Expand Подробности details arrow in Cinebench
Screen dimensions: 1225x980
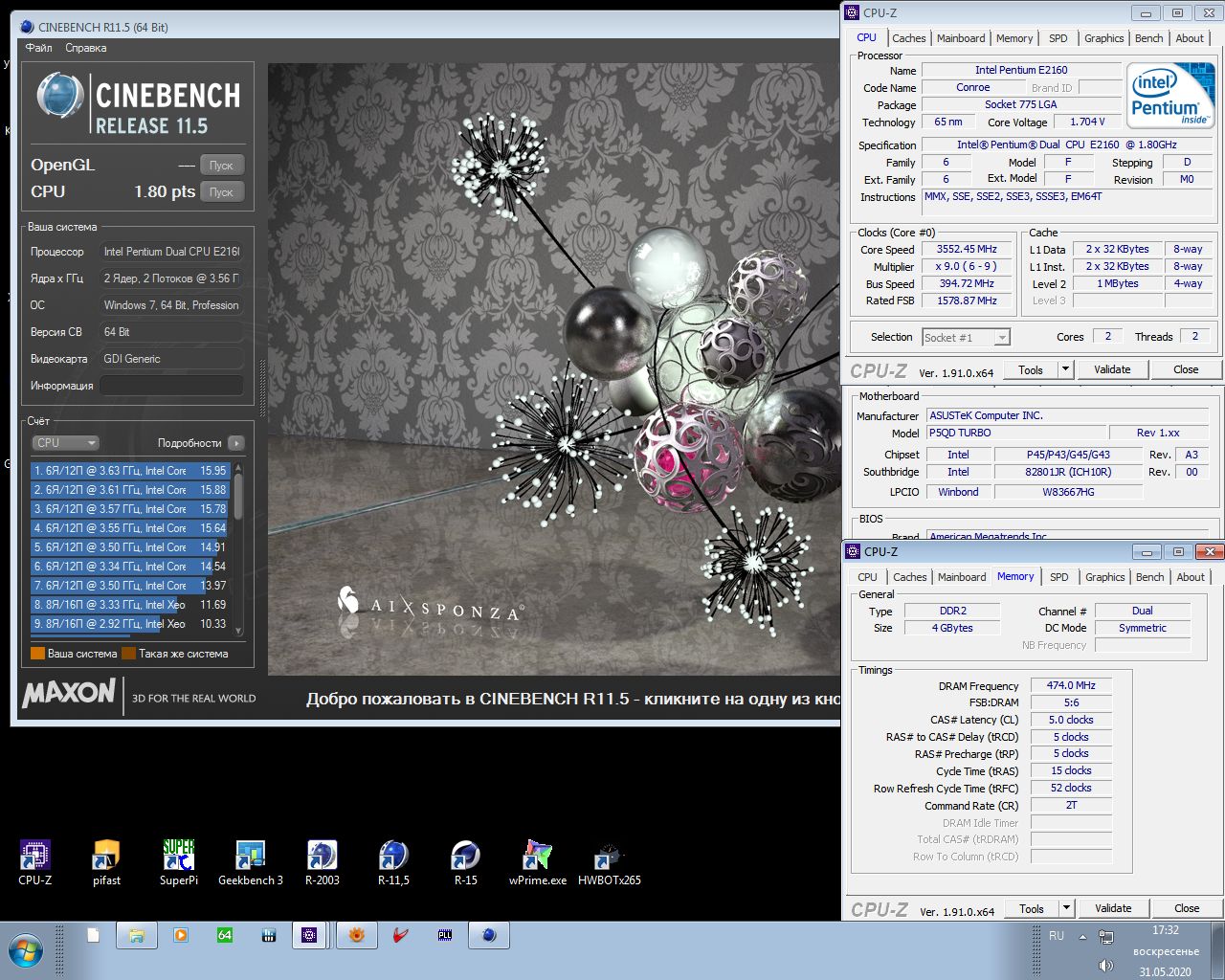(236, 443)
